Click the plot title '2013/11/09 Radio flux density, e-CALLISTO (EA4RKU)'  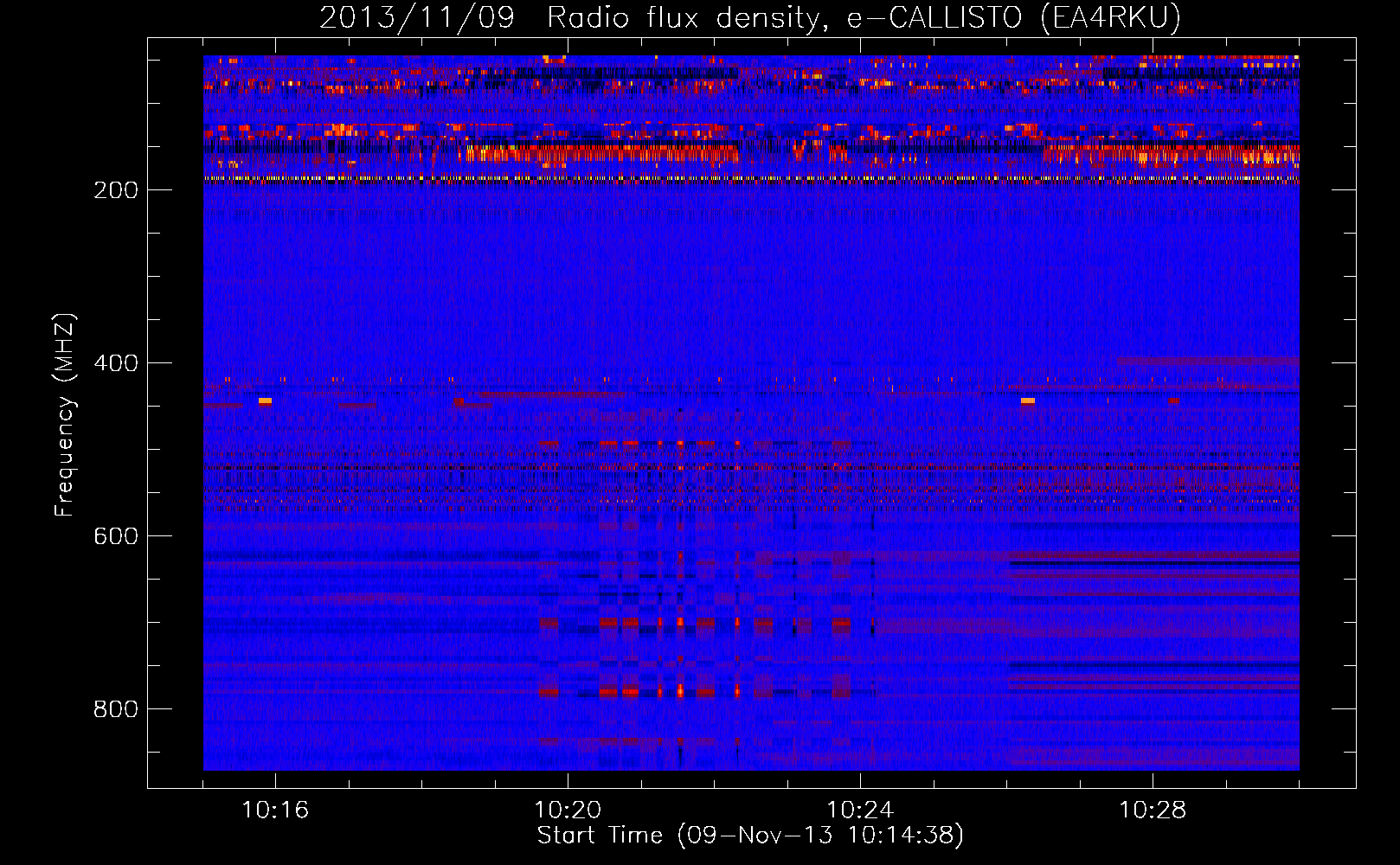750,18
